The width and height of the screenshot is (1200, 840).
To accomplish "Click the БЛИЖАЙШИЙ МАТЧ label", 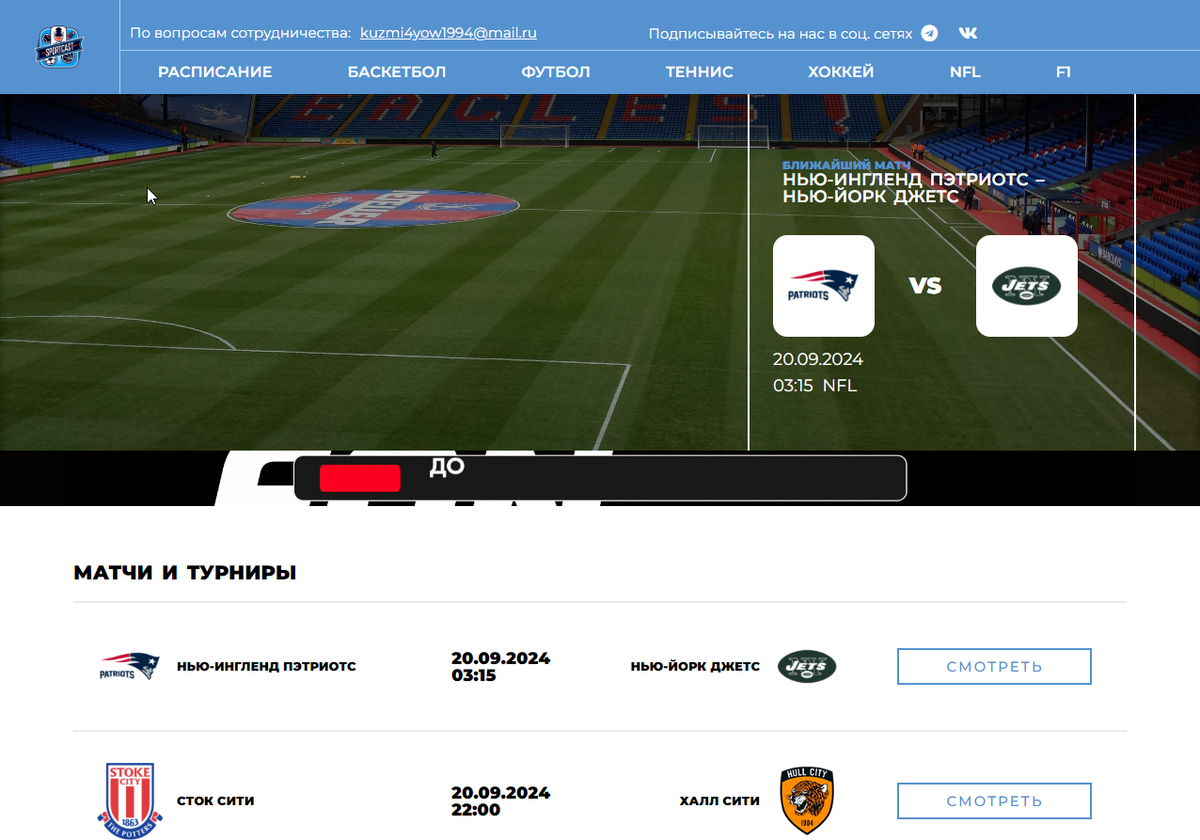I will [847, 165].
